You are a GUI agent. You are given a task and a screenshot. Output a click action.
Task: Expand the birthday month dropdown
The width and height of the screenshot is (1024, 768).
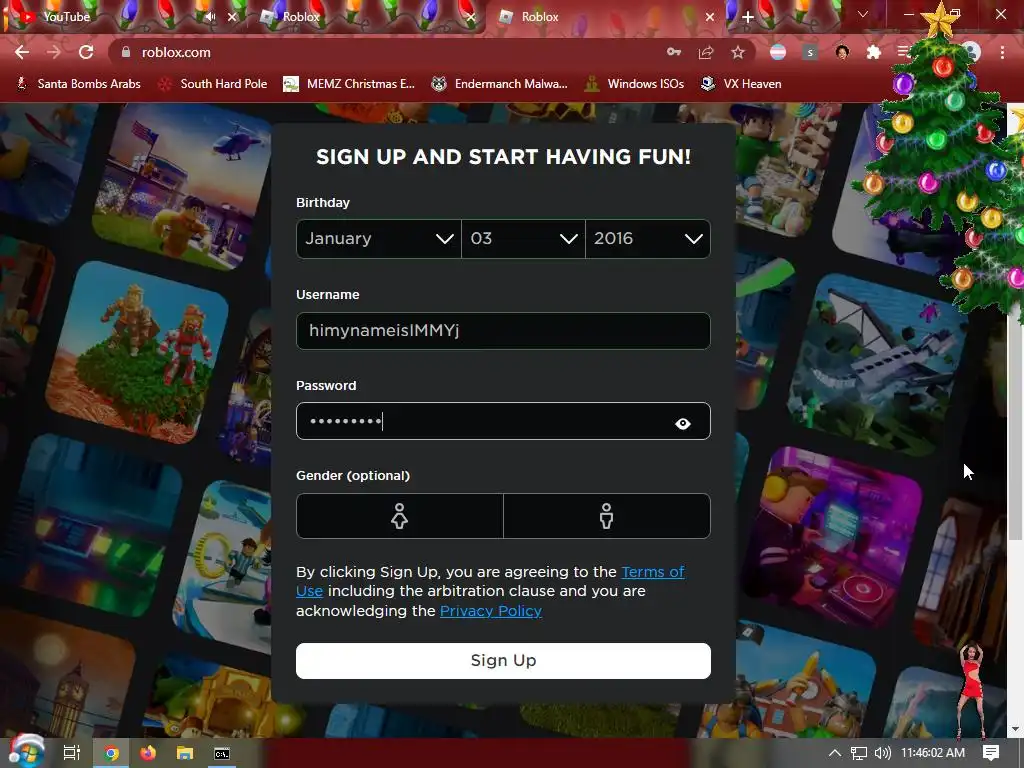pos(379,238)
